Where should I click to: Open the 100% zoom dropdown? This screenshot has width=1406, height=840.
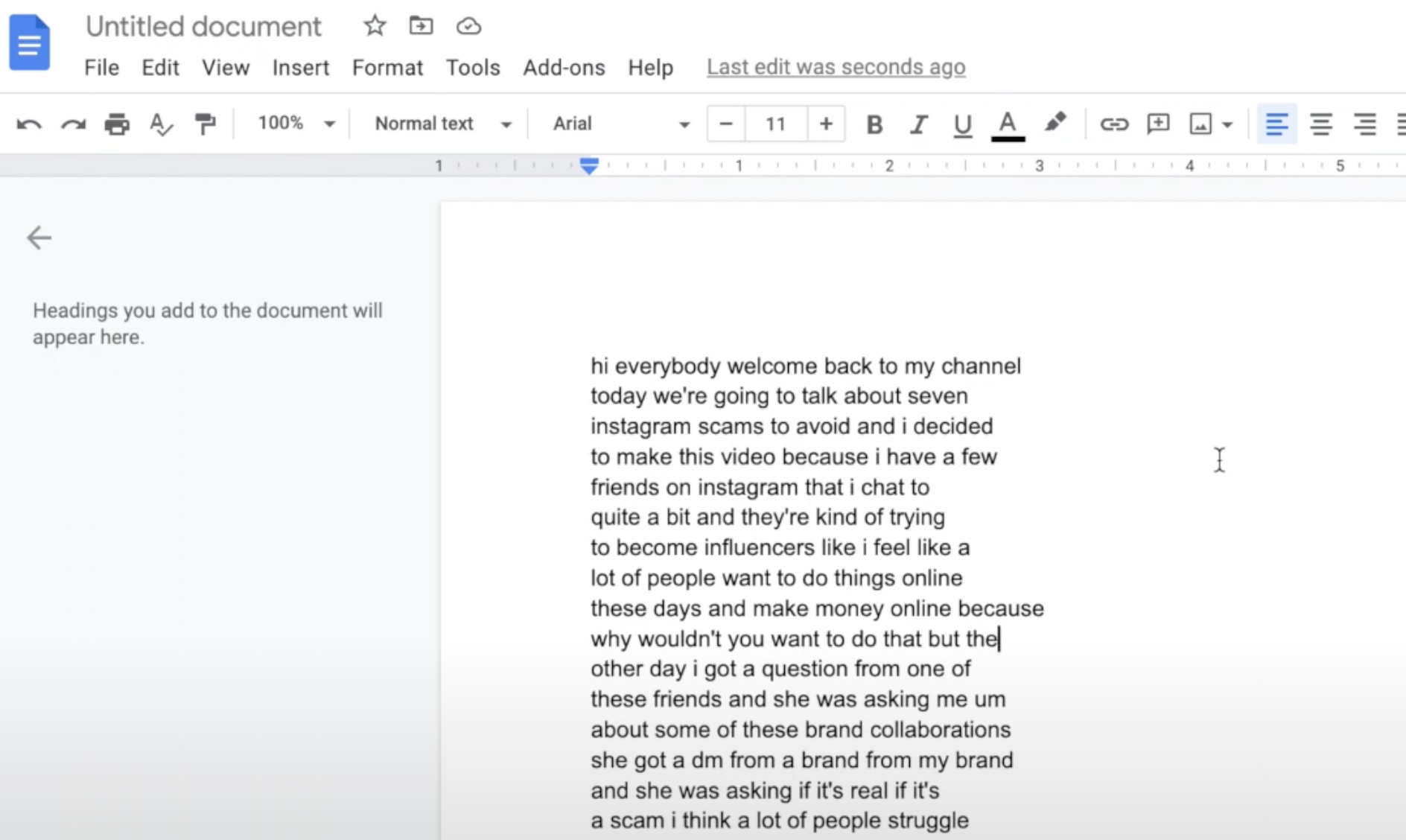point(296,124)
